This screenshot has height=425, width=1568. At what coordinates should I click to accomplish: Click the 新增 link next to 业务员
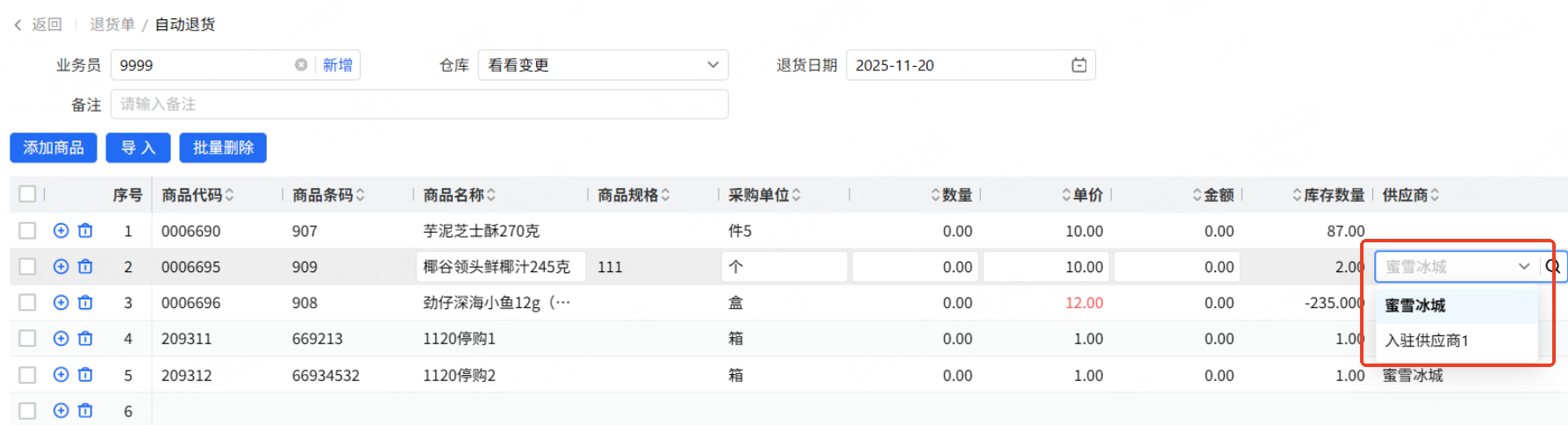tap(338, 65)
